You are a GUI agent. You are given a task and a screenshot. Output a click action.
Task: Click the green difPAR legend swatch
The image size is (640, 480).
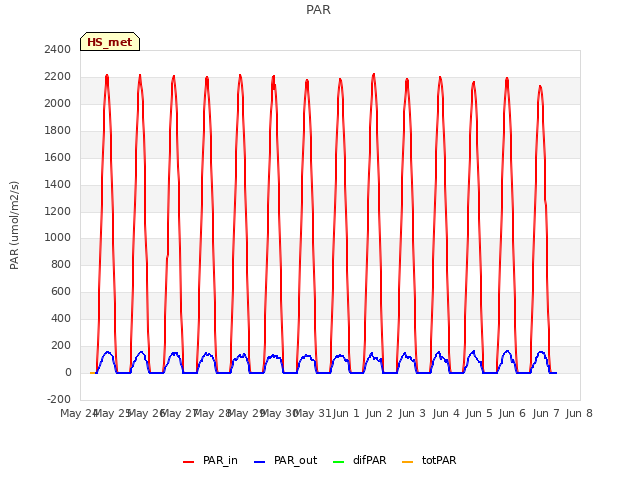click(x=338, y=462)
